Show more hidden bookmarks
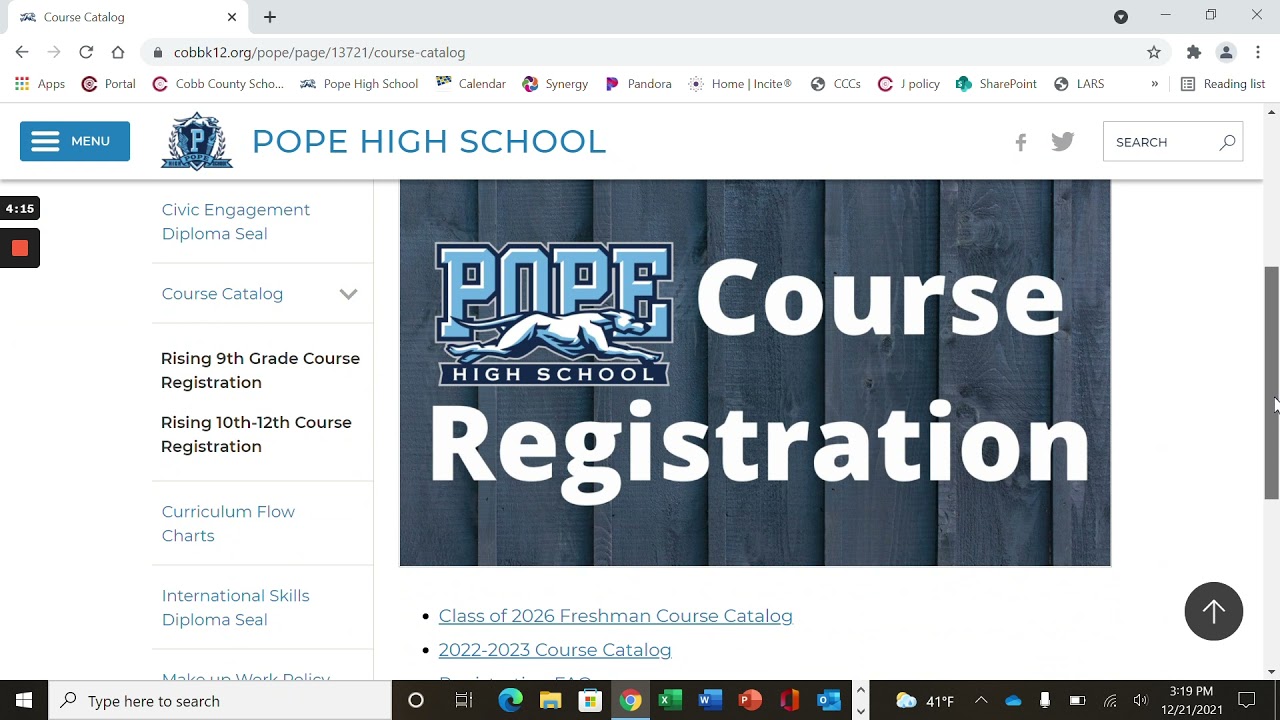The image size is (1280, 720). pos(1154,84)
